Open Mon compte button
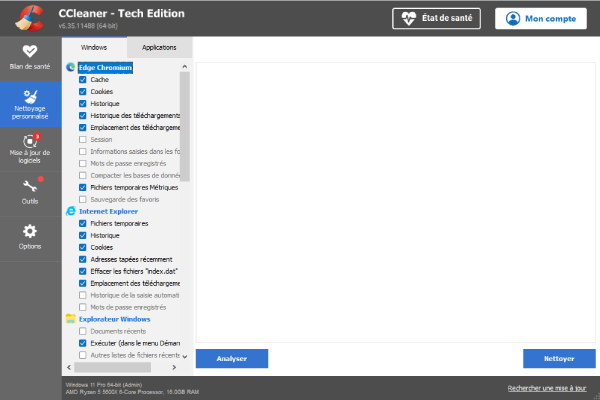Viewport: 600px width, 400px height. coord(541,18)
